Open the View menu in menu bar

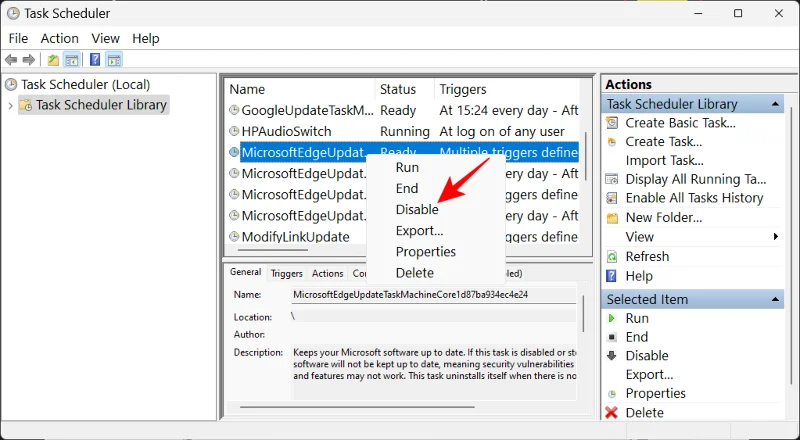pyautogui.click(x=106, y=38)
